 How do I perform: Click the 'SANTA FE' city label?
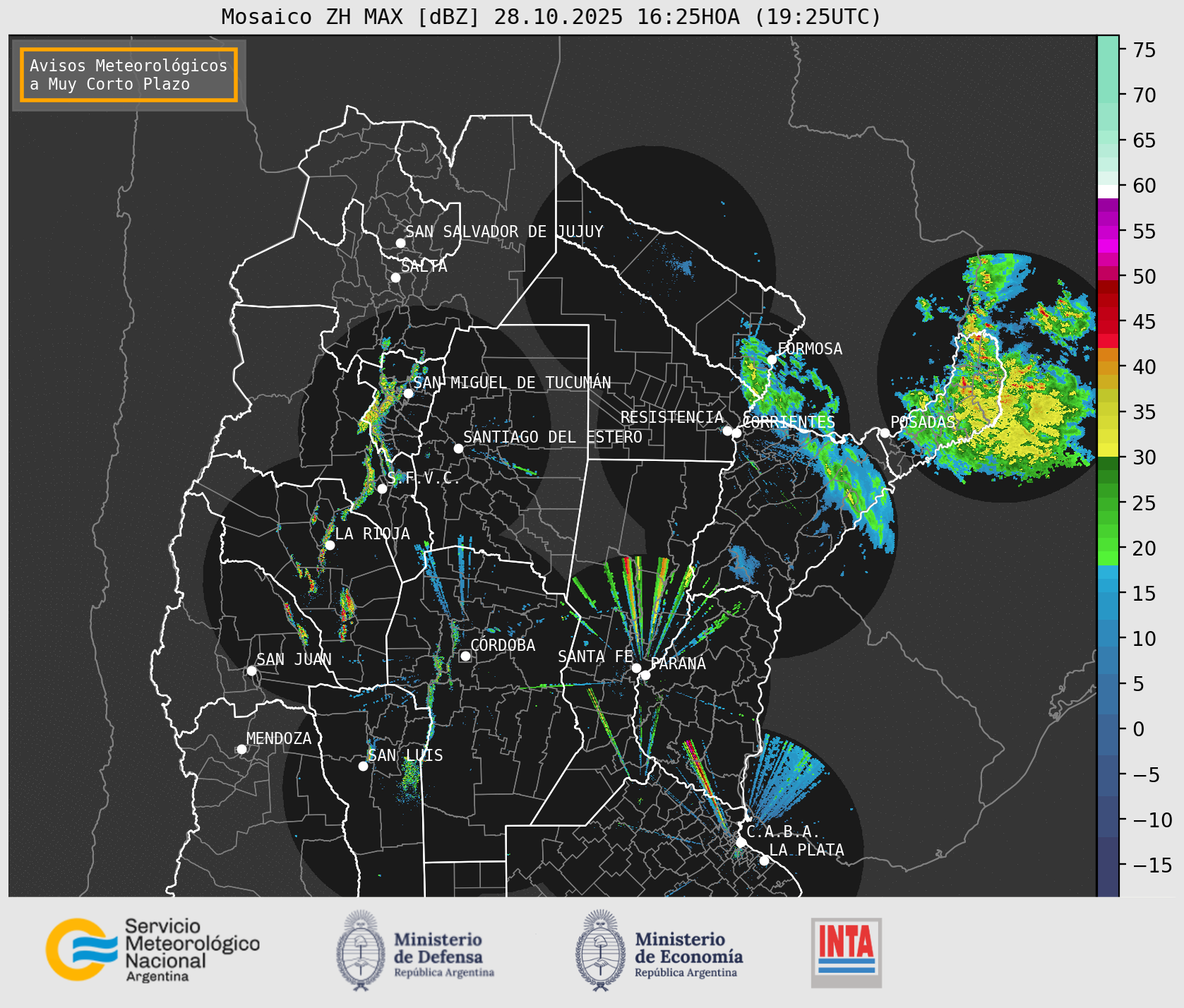click(595, 656)
